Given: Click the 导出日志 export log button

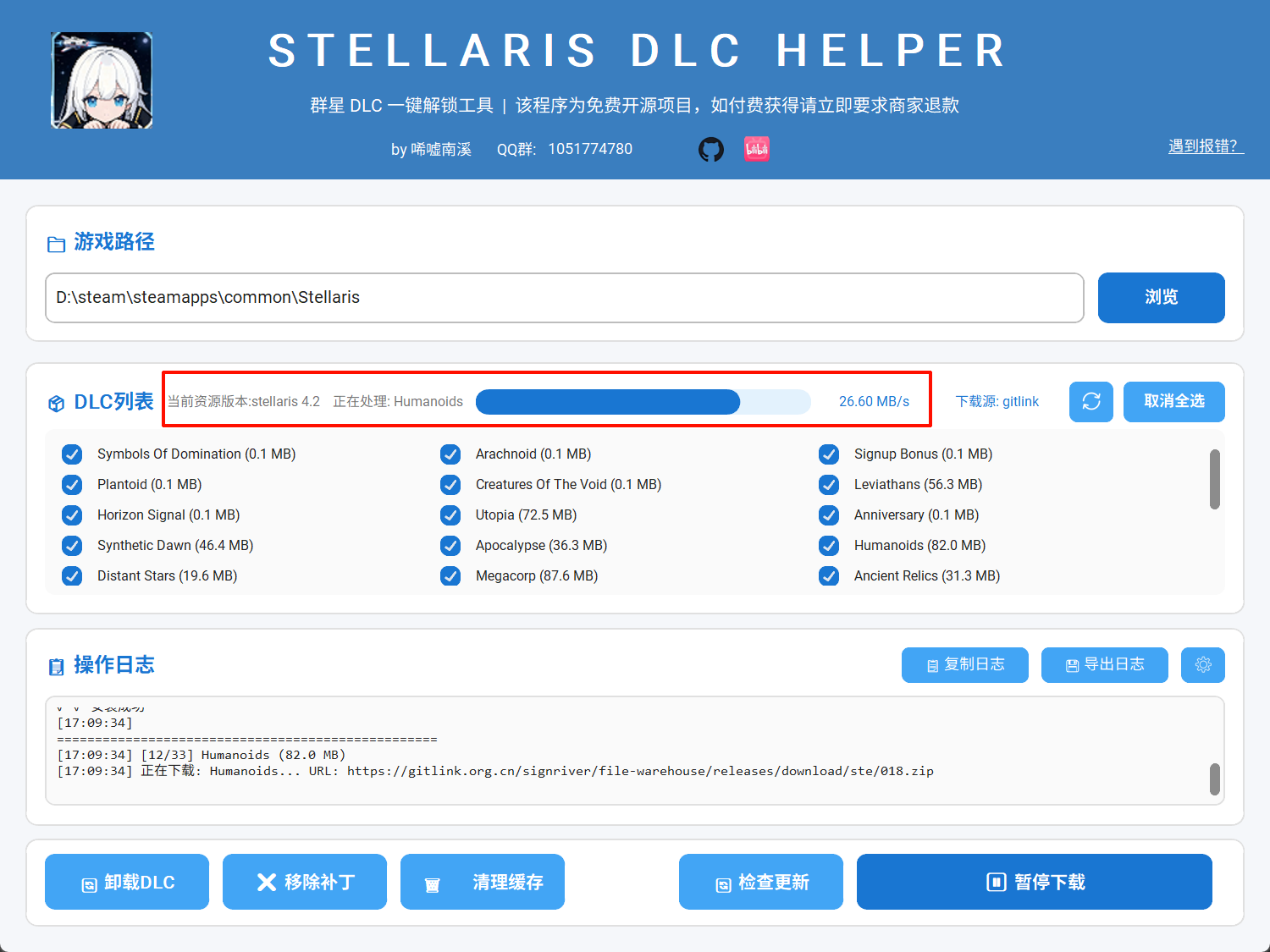Looking at the screenshot, I should [1105, 665].
